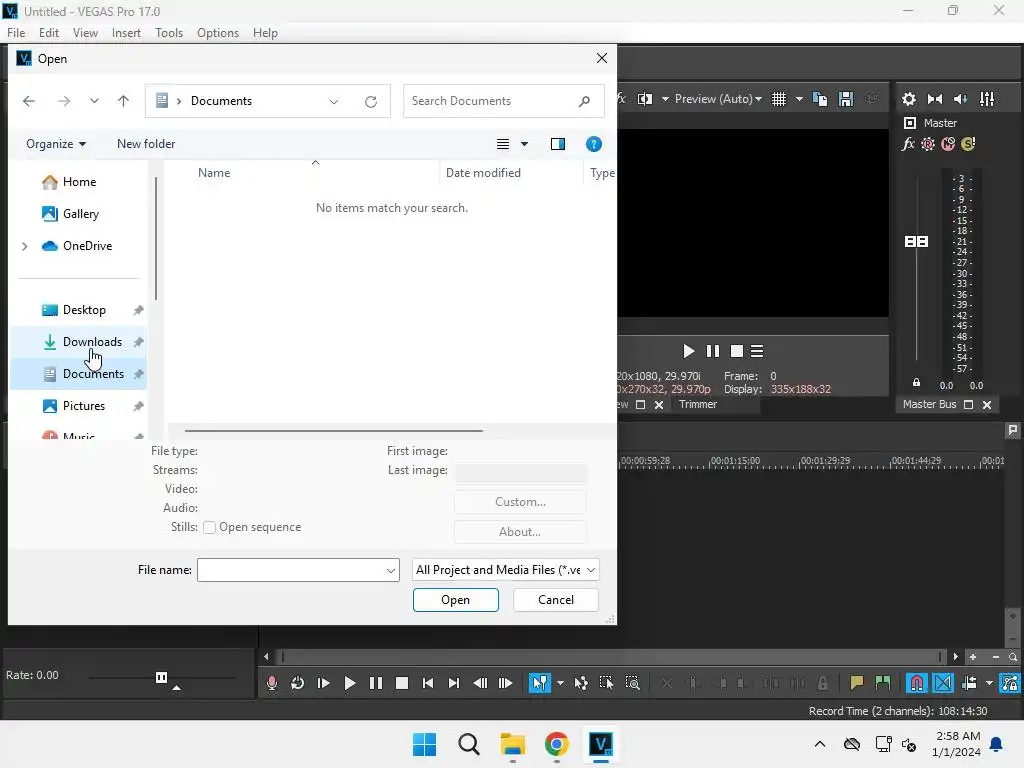This screenshot has width=1024, height=768.
Task: Open the Organize dropdown
Action: click(56, 144)
